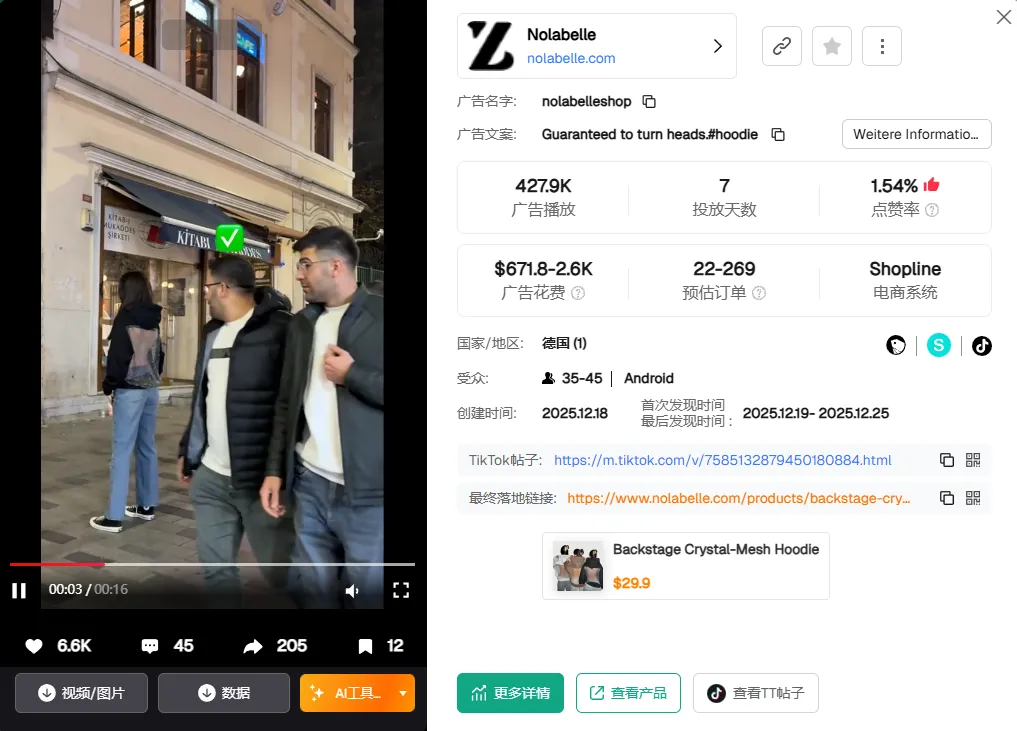
Task: Click the 35-45 audience age text
Action: tap(582, 378)
